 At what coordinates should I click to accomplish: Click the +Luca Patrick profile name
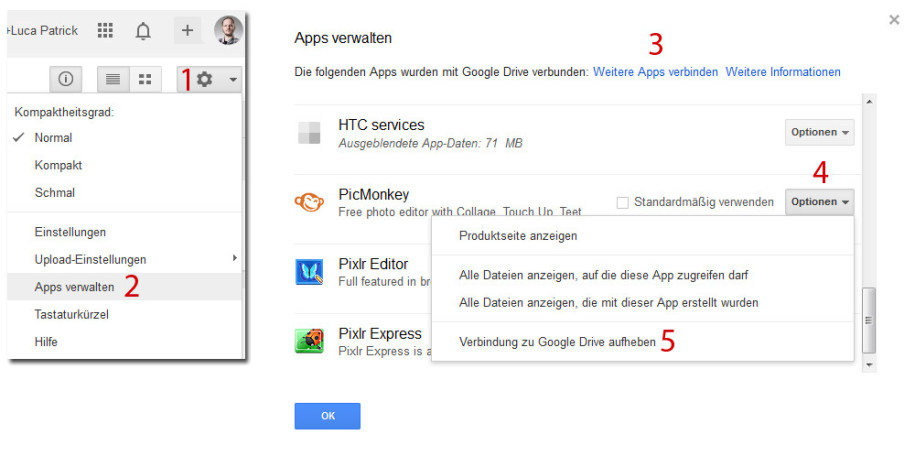pyautogui.click(x=43, y=31)
